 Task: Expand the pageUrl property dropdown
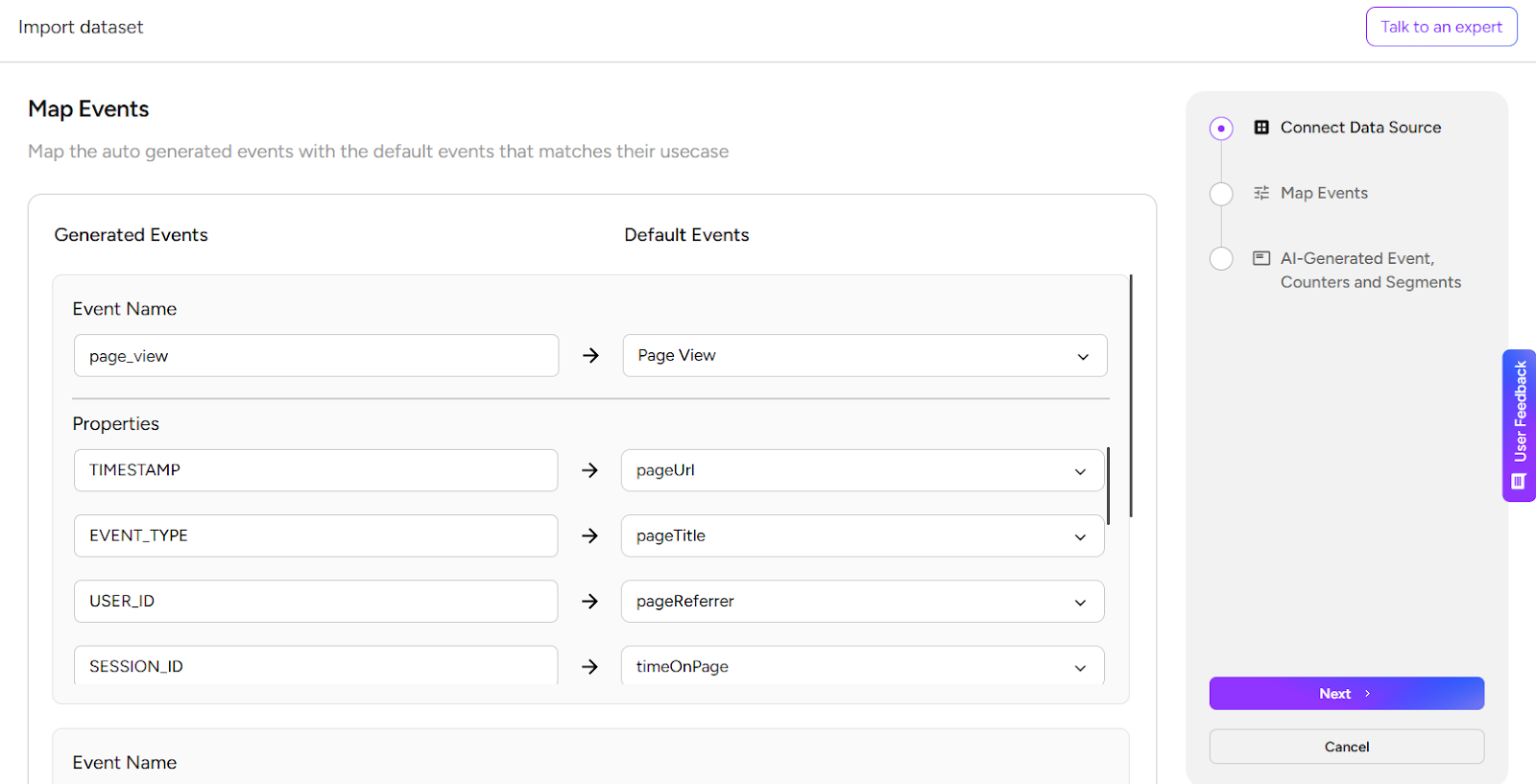click(862, 470)
